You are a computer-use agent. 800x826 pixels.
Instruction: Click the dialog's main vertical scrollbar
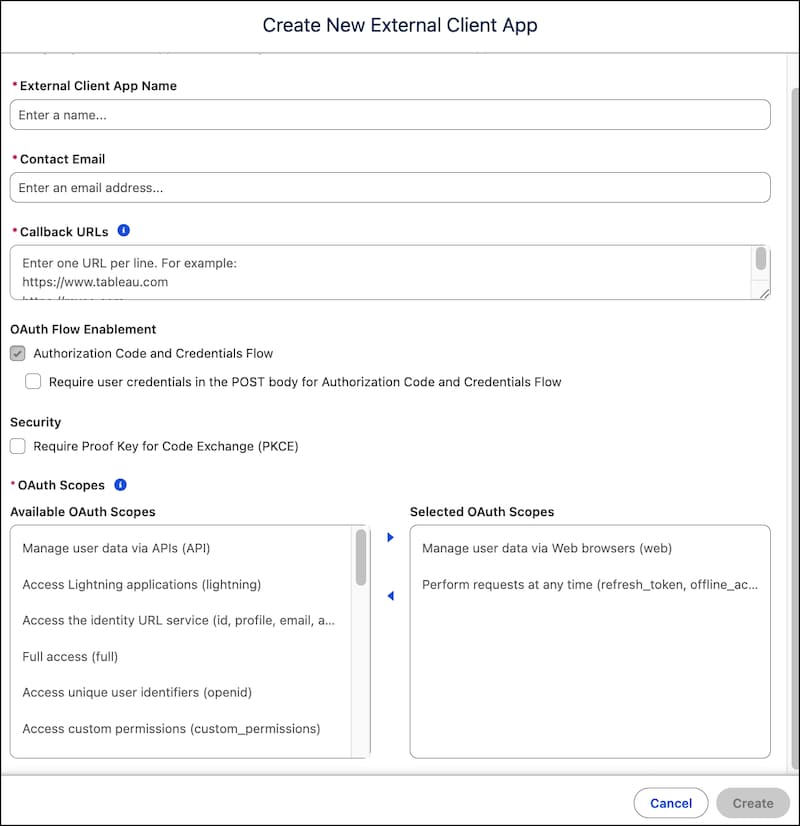tap(795, 429)
